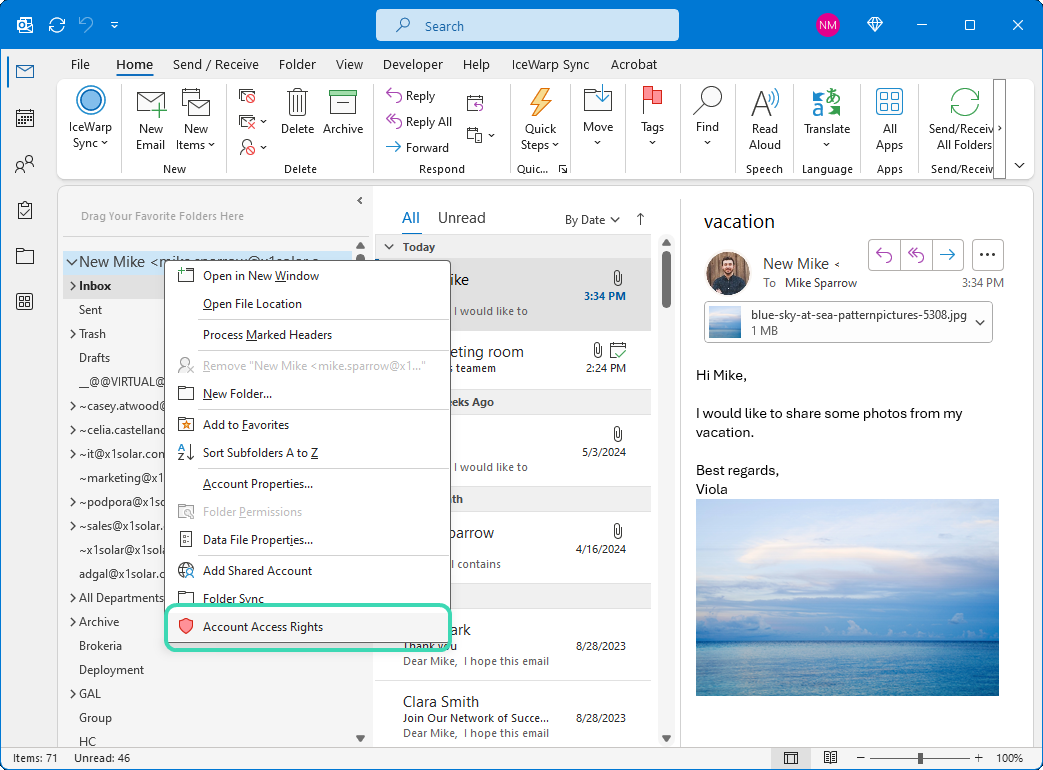Click the IceWarp Sync ribbon button

pyautogui.click(x=90, y=118)
